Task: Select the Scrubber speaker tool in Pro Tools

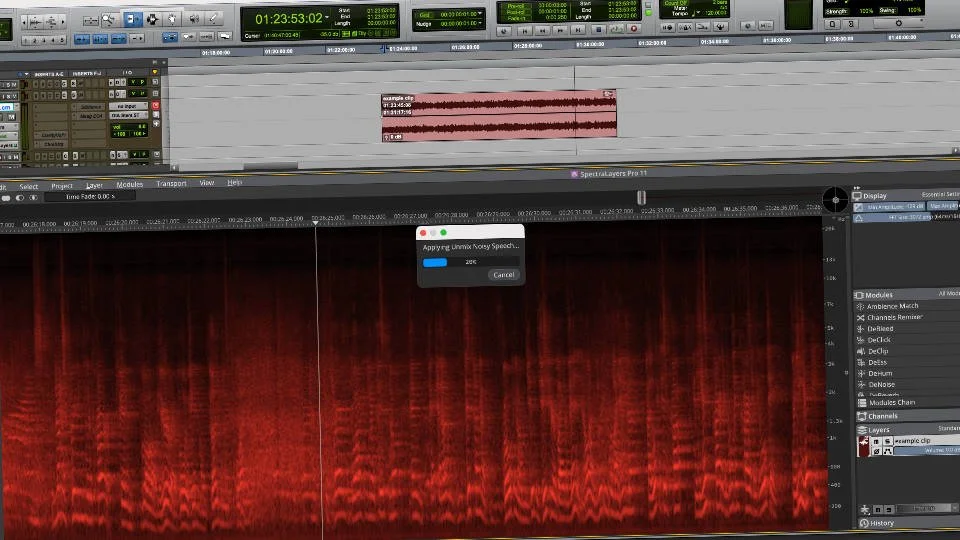Action: coord(194,19)
